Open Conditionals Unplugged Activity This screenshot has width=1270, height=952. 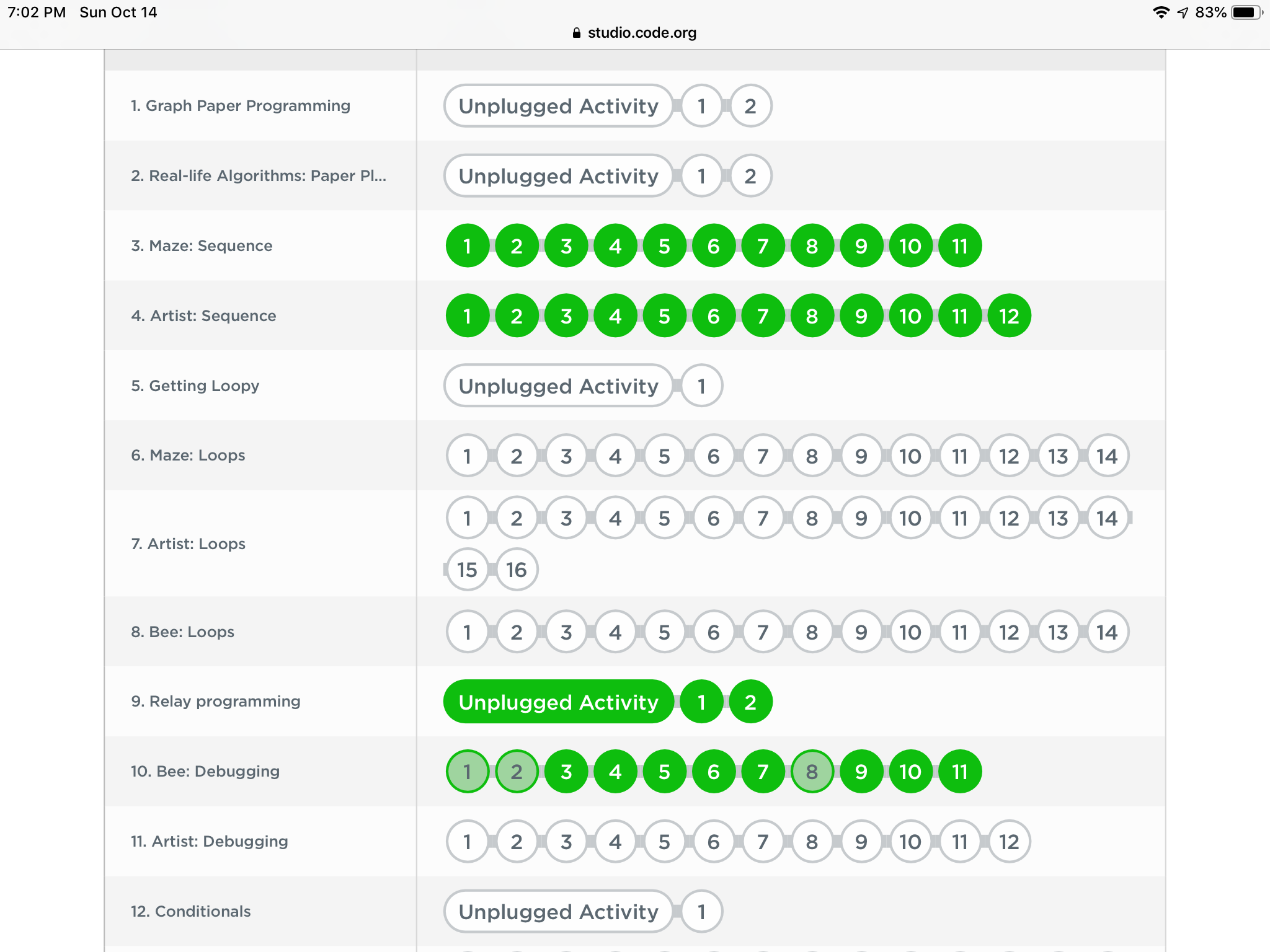pyautogui.click(x=558, y=912)
